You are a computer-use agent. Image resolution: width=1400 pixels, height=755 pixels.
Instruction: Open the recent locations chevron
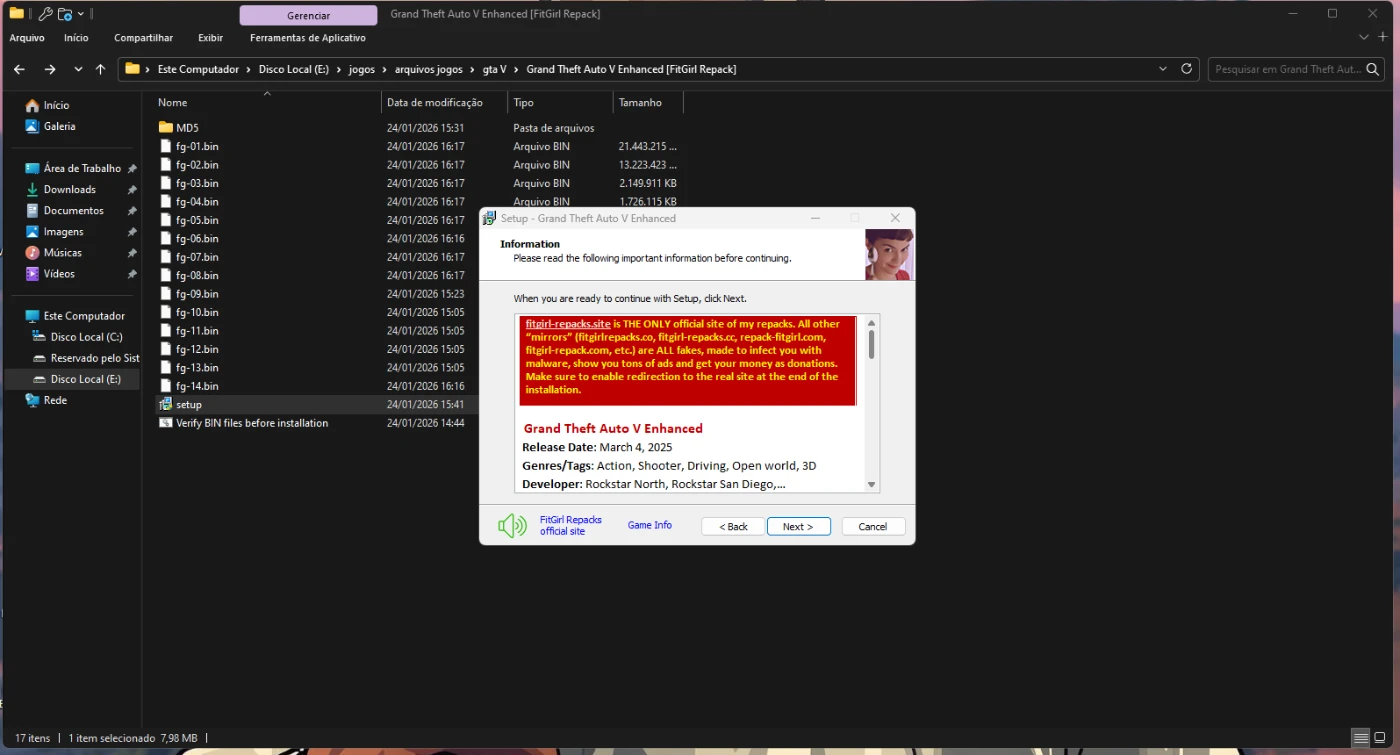pyautogui.click(x=78, y=69)
